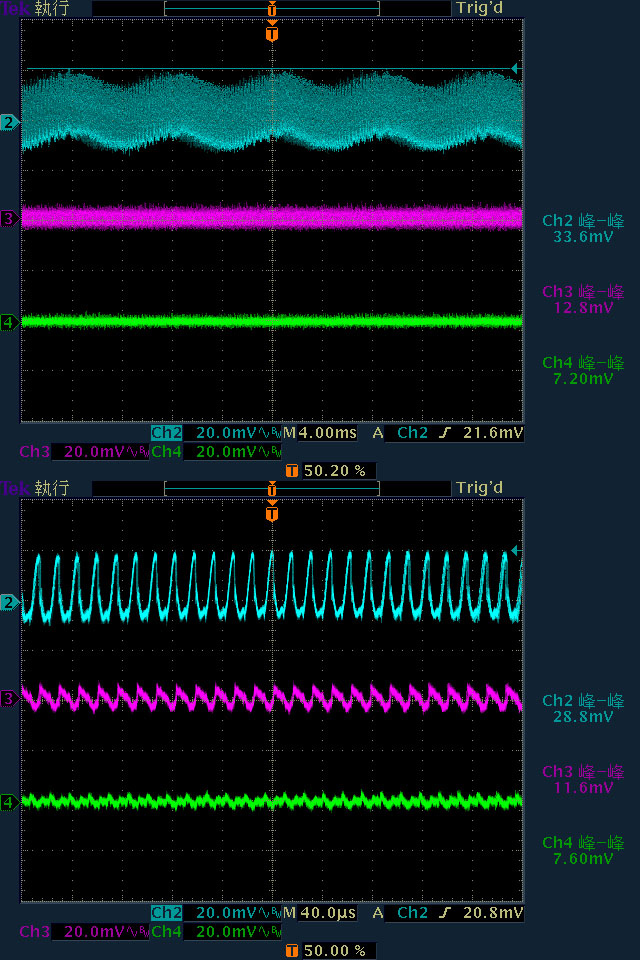Click the 執行 run status above the 40.0µs capture

(52, 488)
